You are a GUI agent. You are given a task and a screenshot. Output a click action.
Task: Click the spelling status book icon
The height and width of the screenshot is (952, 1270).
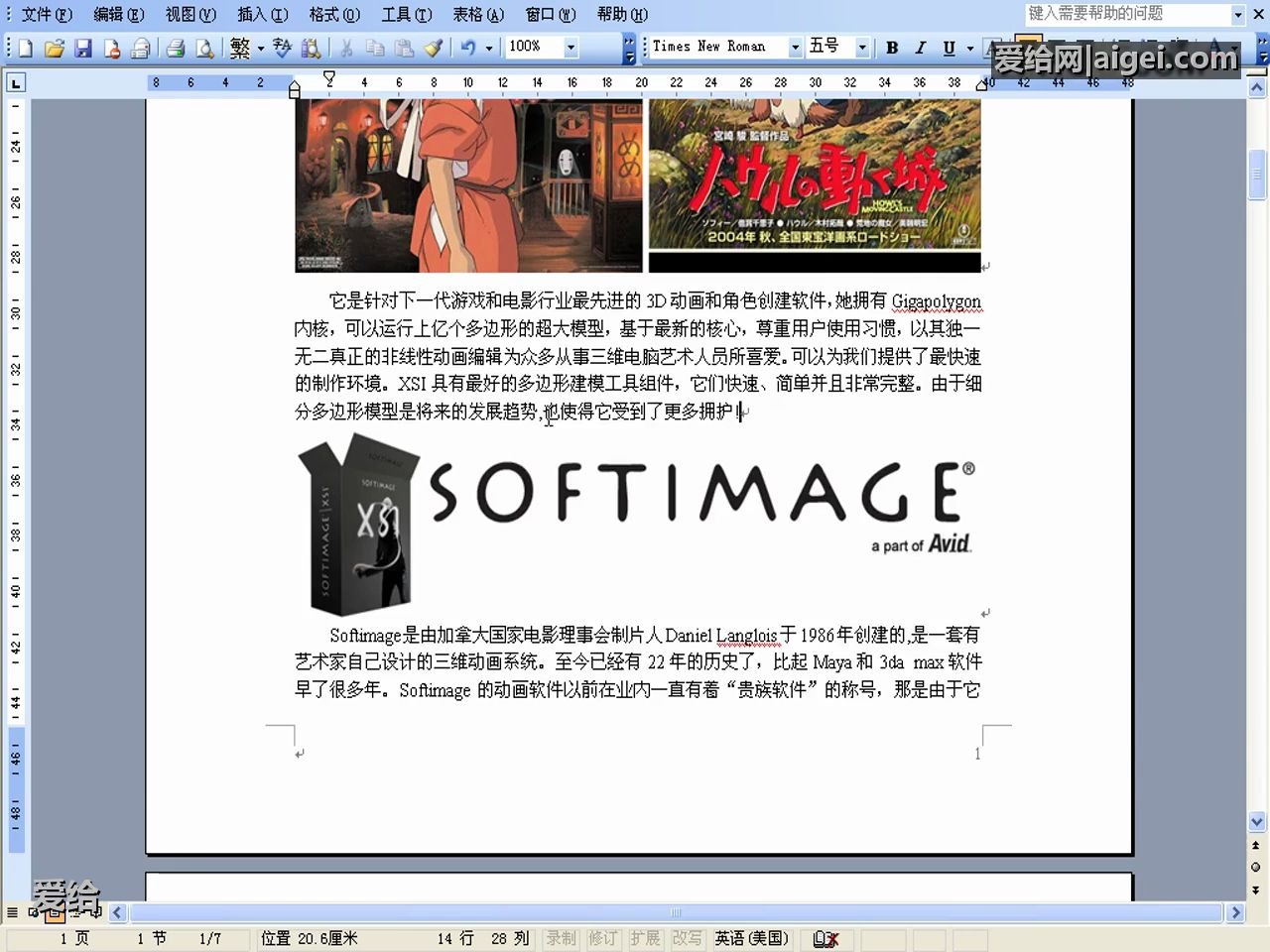[825, 938]
